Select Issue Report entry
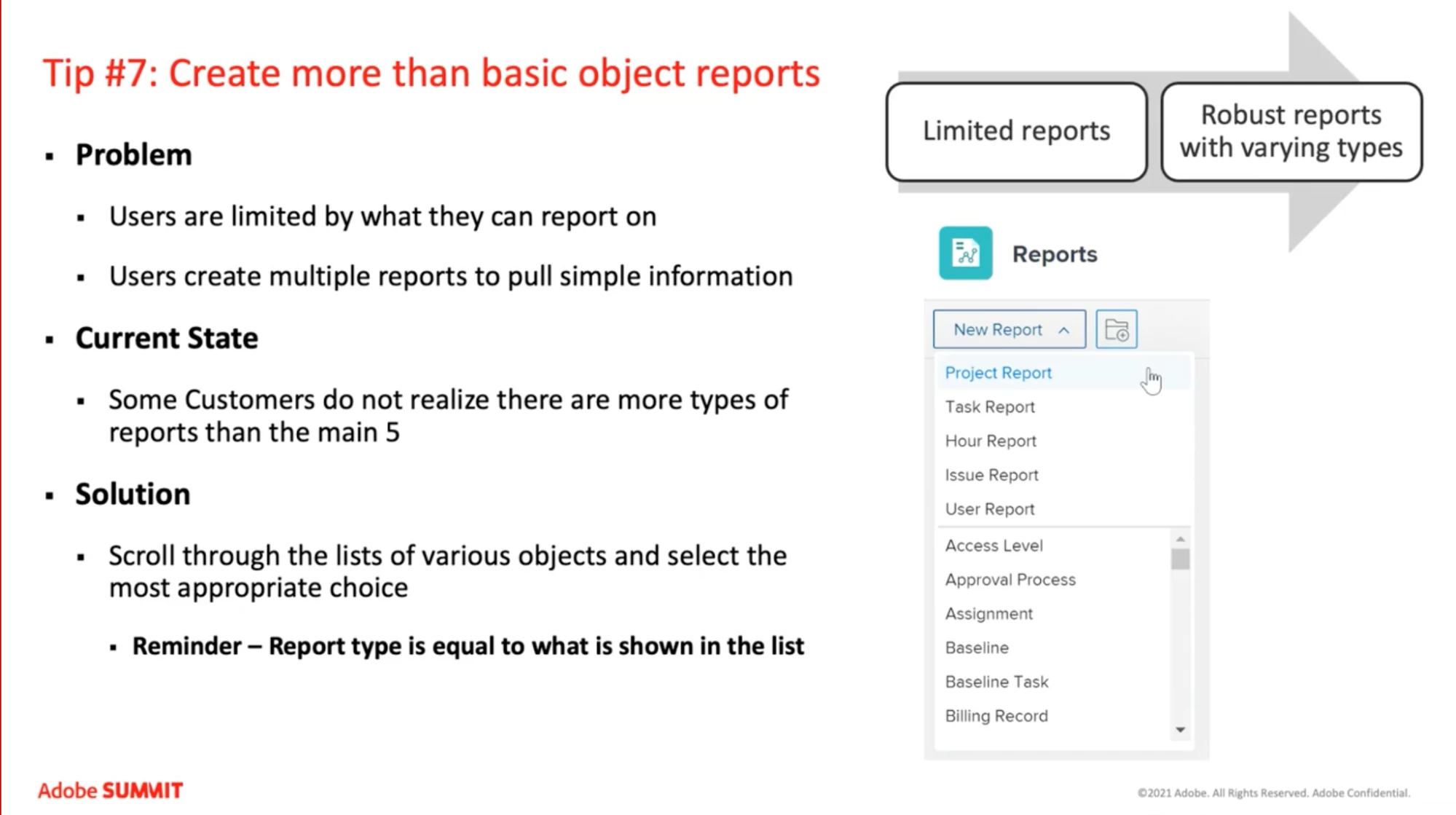 pyautogui.click(x=991, y=476)
